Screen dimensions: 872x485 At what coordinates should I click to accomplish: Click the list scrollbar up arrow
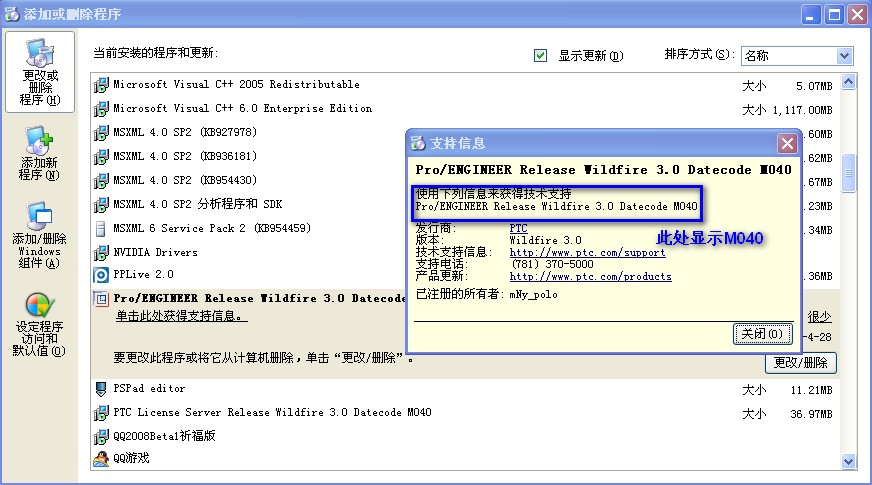pos(848,82)
